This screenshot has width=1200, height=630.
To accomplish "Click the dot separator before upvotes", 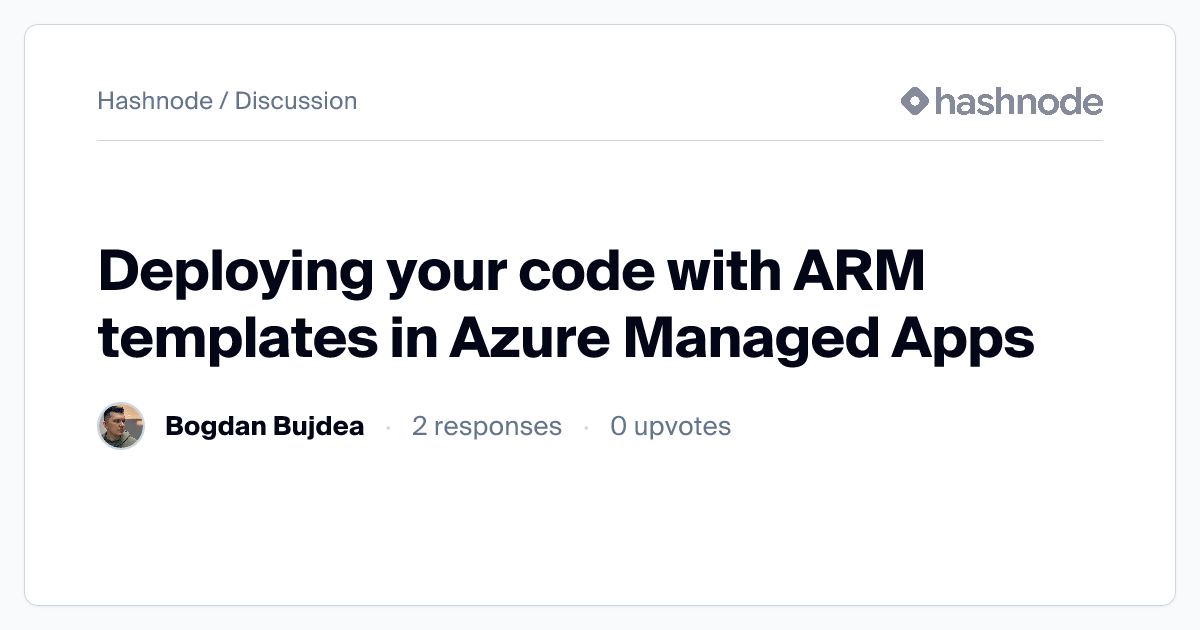I will tap(586, 428).
